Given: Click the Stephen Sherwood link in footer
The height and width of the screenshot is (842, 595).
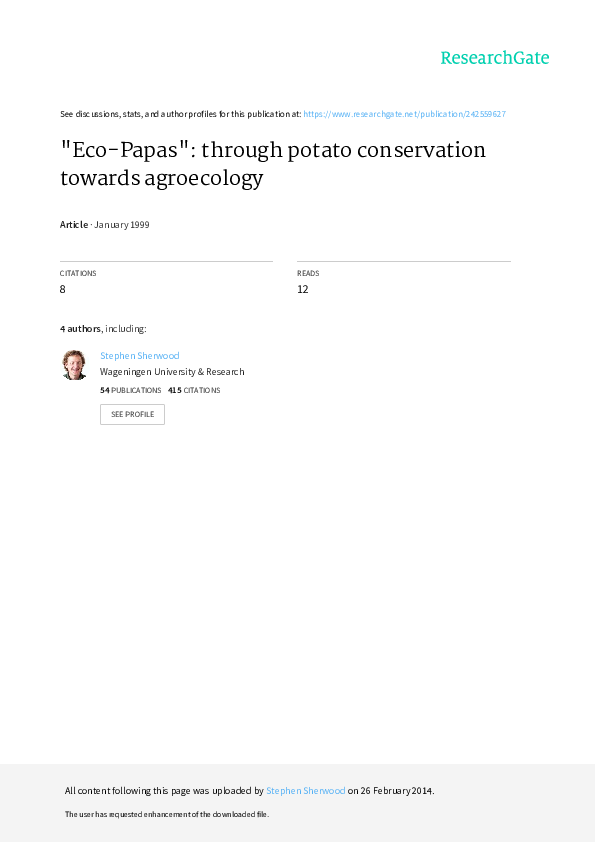Looking at the screenshot, I should (x=306, y=790).
